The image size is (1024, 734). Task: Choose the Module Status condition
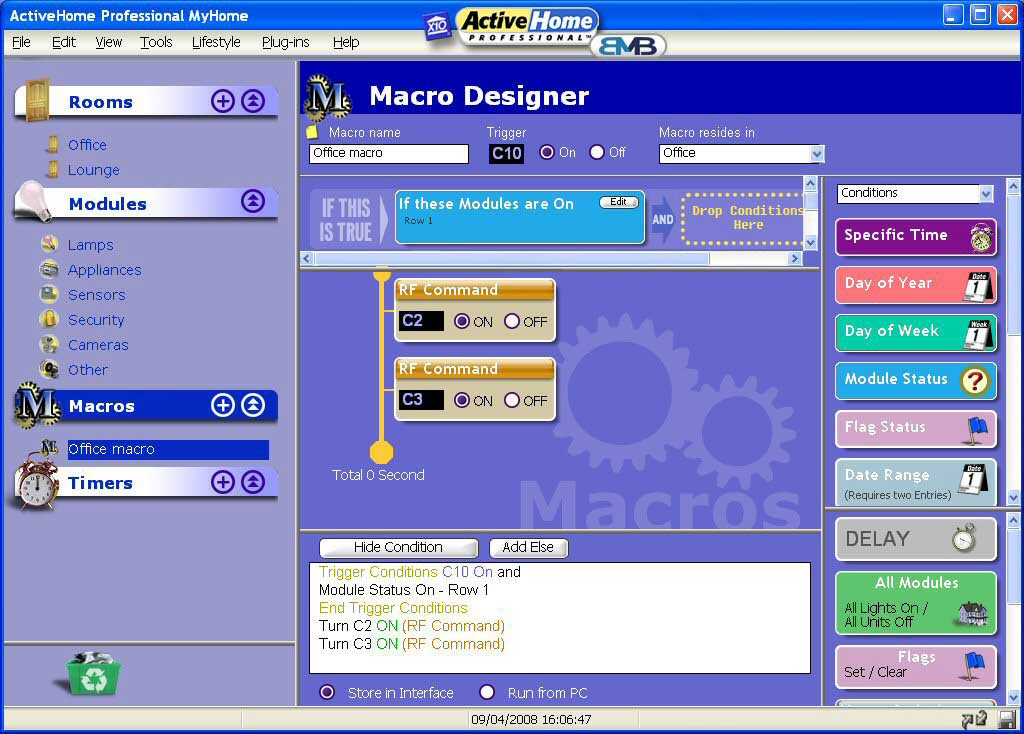pyautogui.click(x=915, y=380)
